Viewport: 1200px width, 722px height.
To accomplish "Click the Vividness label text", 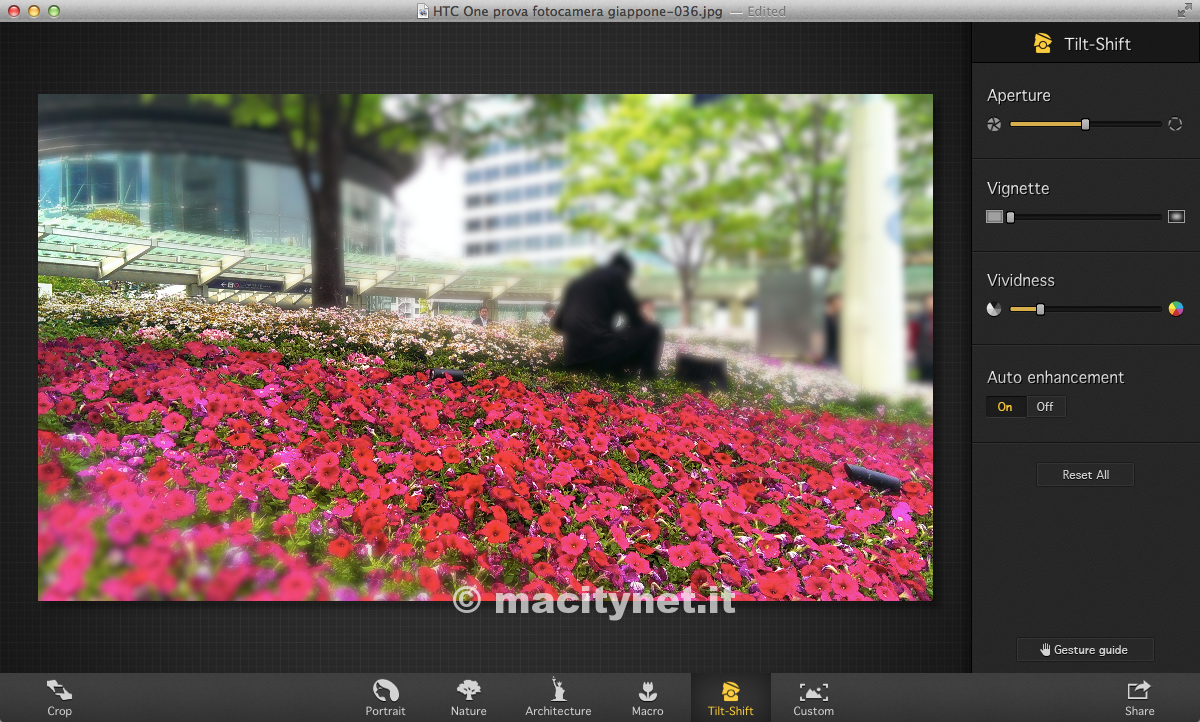I will coord(1021,280).
